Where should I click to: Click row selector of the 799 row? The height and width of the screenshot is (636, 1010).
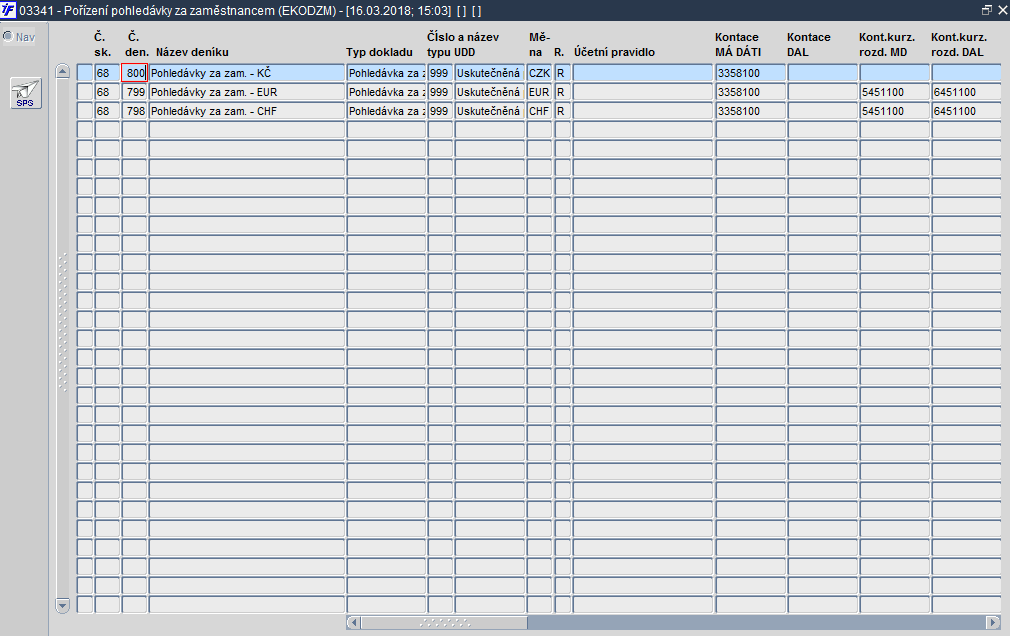click(85, 92)
